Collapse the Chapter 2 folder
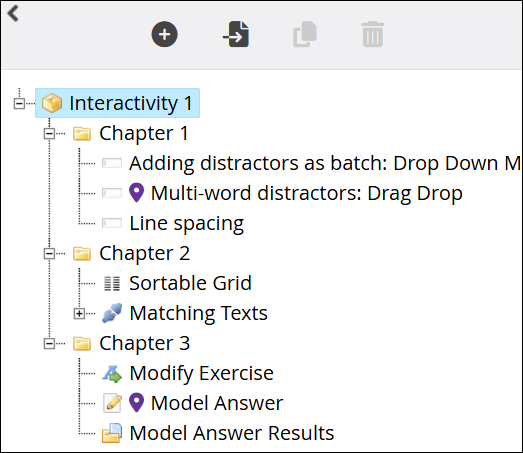This screenshot has height=453, width=523. 49,254
